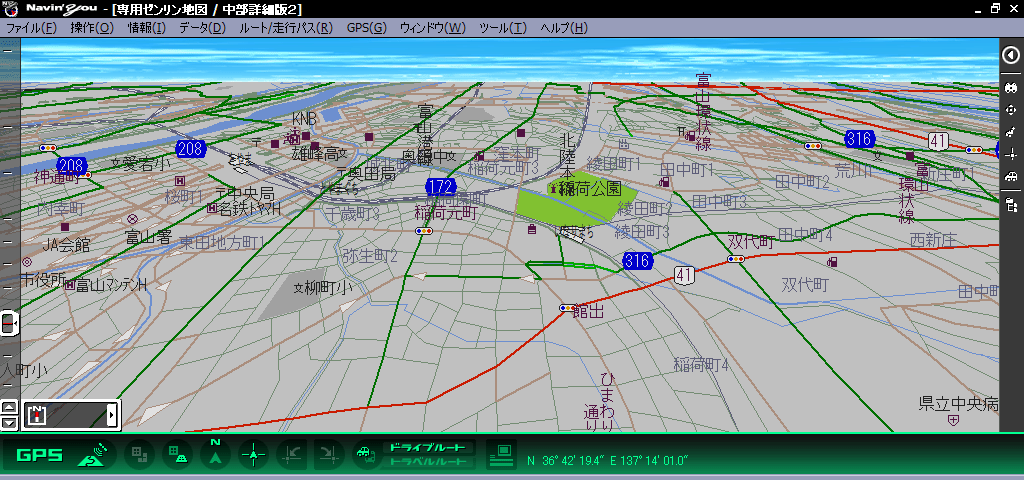Click the 稲荷町4 district label
The height and width of the screenshot is (480, 1024).
[x=701, y=364]
